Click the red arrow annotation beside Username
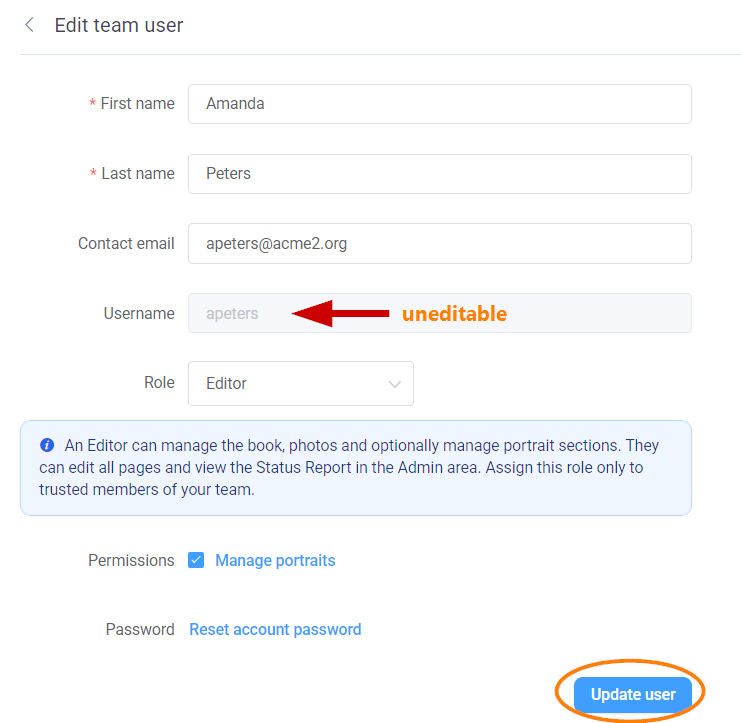 (340, 313)
